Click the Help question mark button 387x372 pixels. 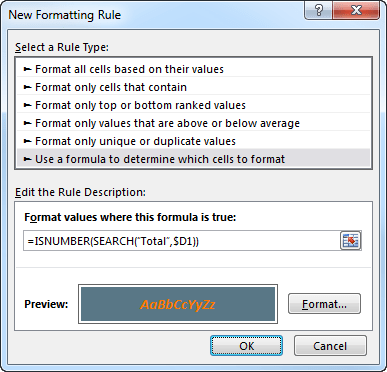319,10
